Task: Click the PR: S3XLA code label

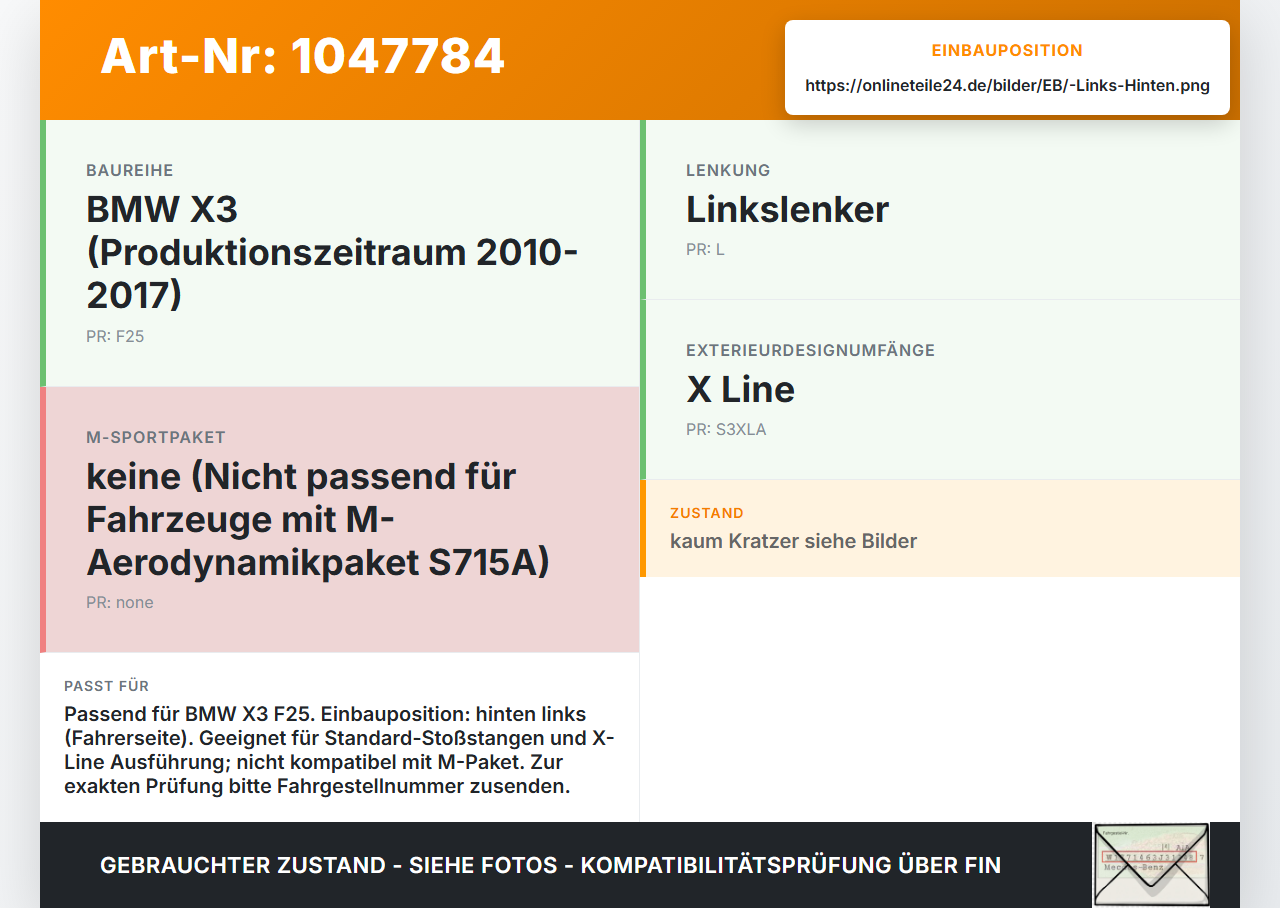Action: (x=726, y=429)
